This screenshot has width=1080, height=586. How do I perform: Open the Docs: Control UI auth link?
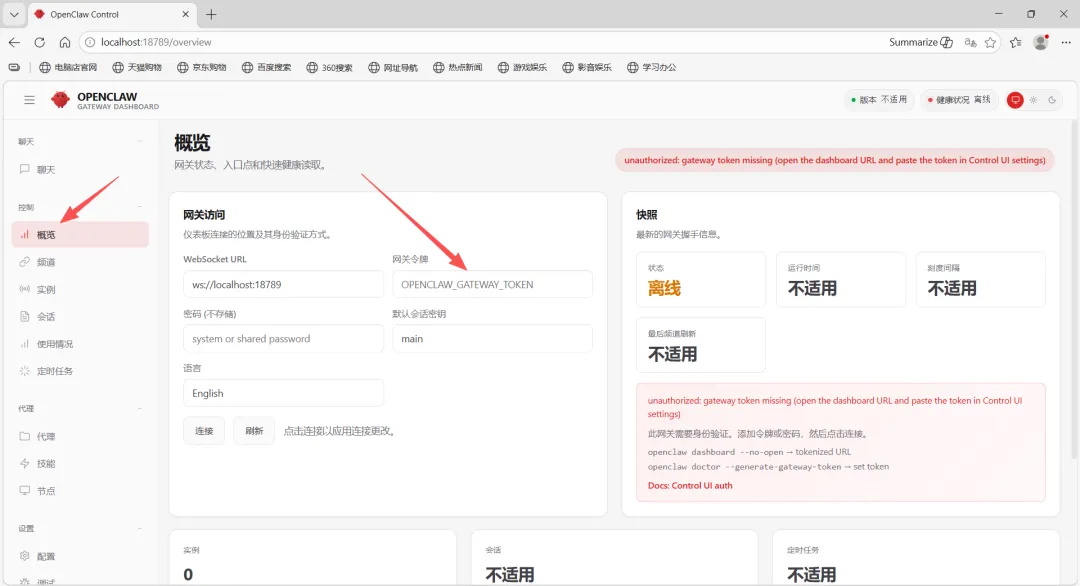click(689, 485)
